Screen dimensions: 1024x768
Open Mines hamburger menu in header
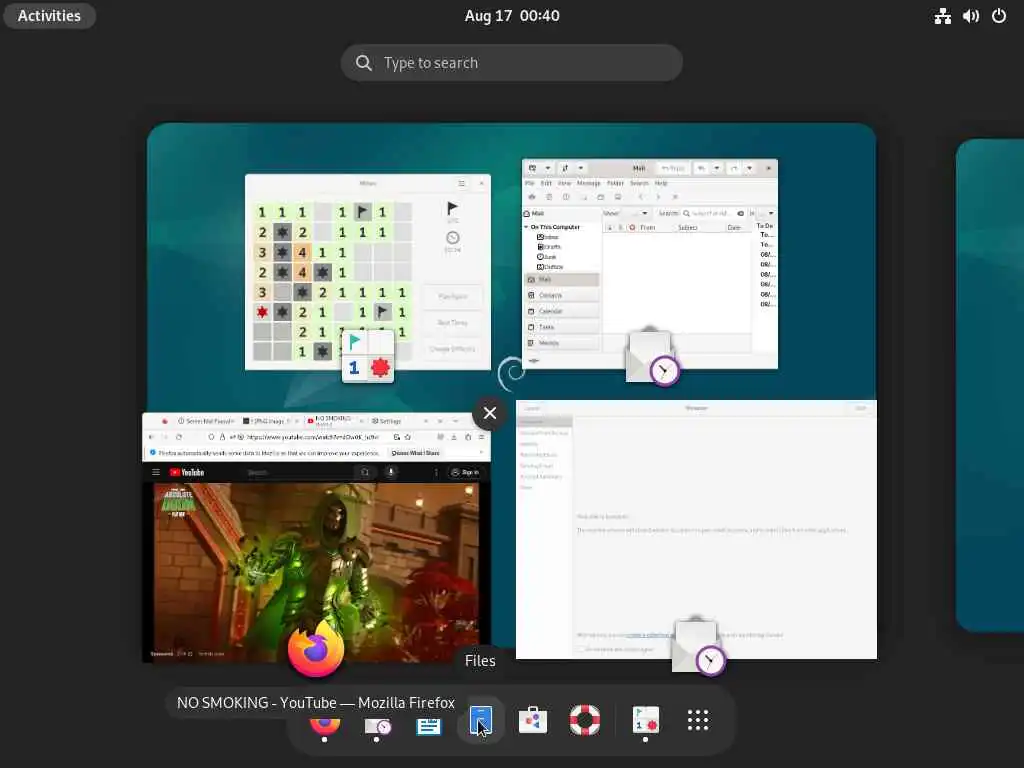[x=461, y=184]
